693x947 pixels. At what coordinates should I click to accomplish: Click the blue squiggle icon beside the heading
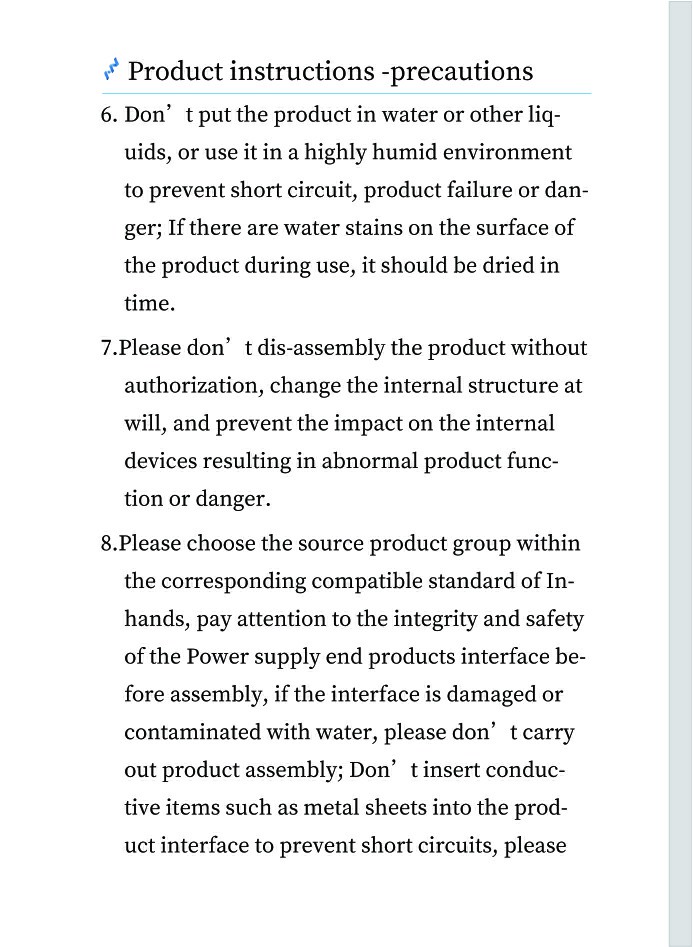click(x=111, y=69)
